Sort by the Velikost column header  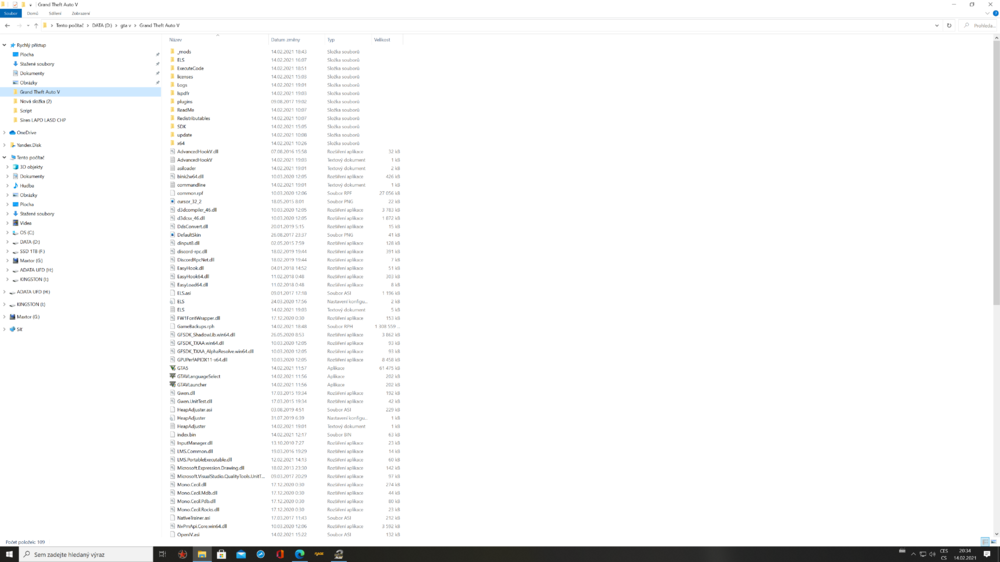382,40
